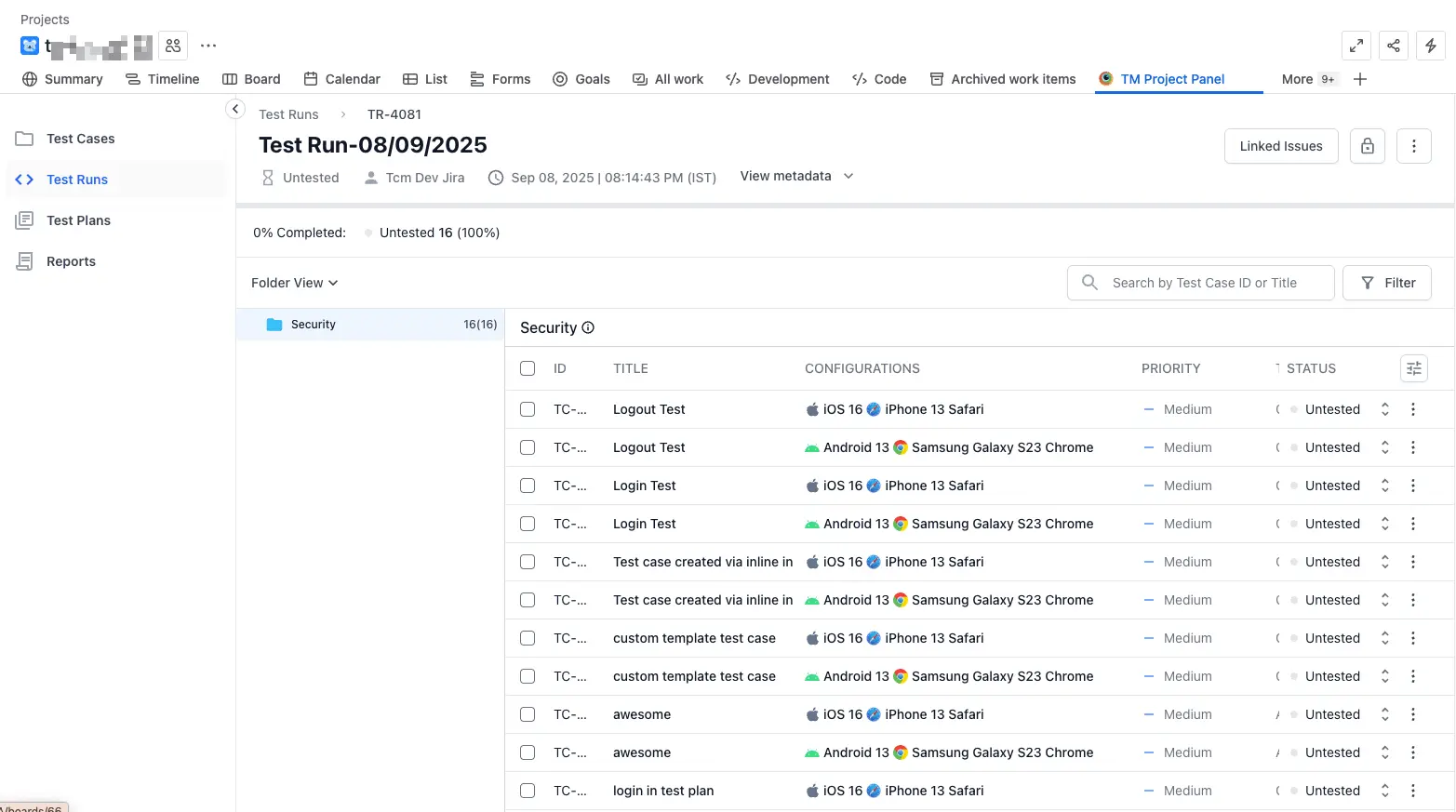This screenshot has height=812, width=1456.
Task: Click the fullscreen expand icon
Action: 1356,46
